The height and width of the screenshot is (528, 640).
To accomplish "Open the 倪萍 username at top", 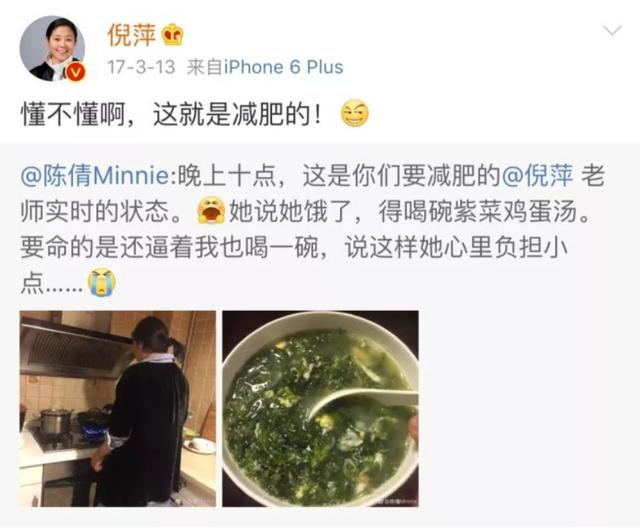I will (131, 35).
